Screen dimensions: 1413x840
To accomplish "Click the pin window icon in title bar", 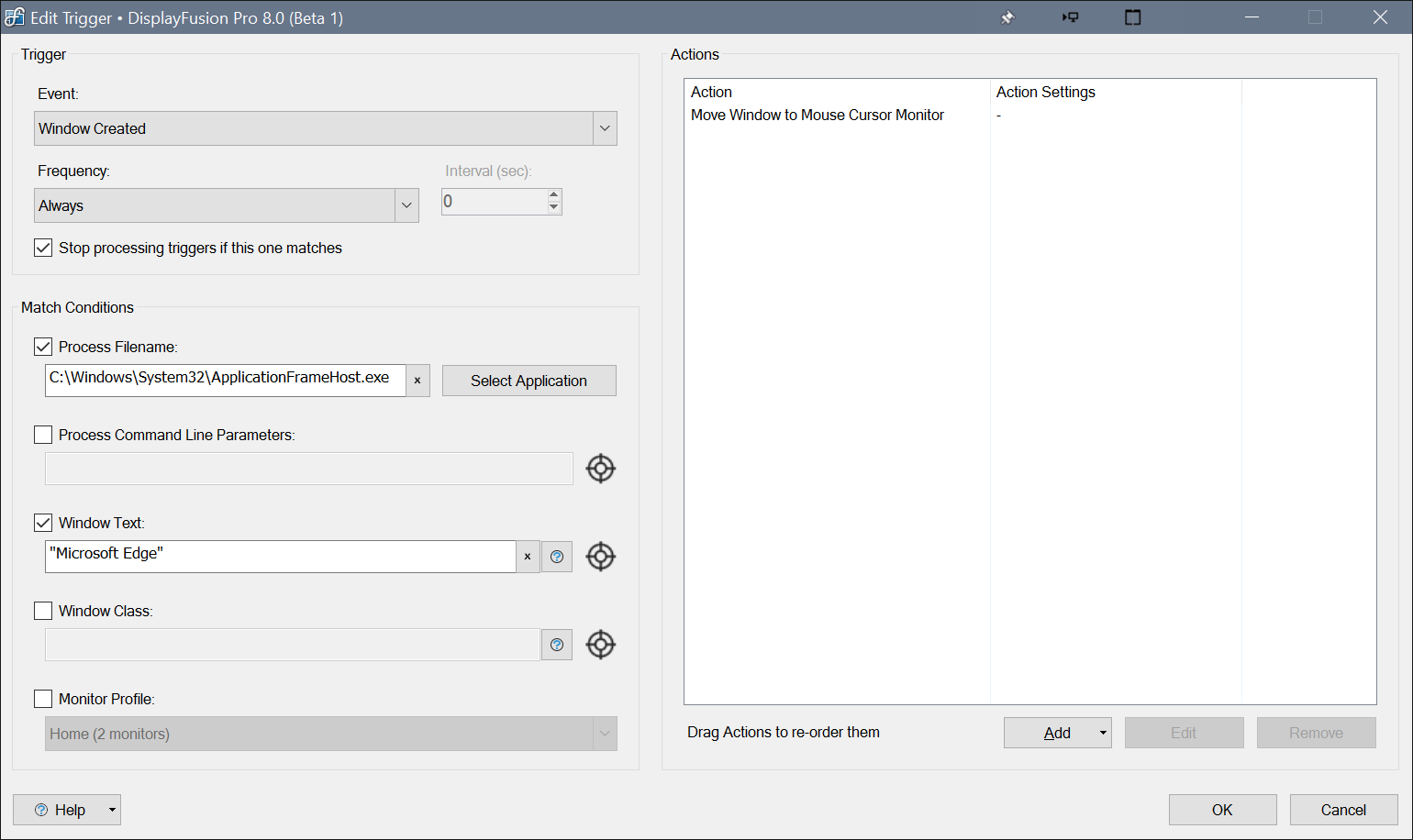I will point(1007,17).
